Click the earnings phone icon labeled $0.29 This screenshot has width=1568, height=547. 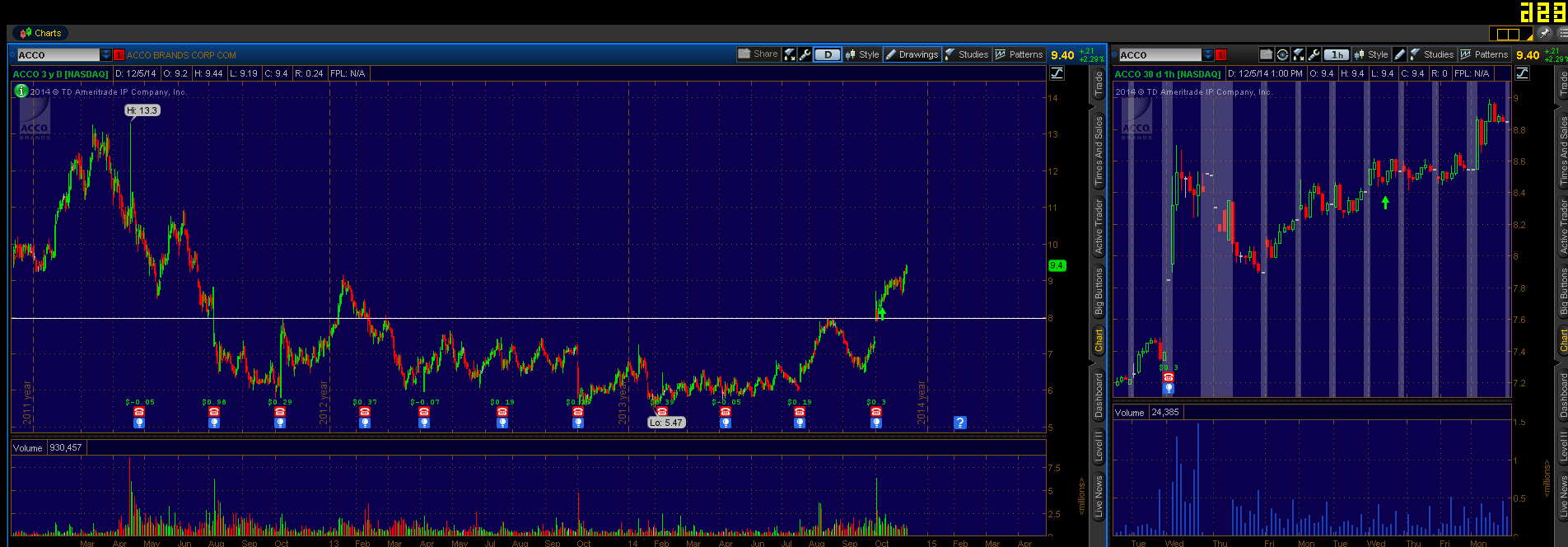tap(280, 412)
